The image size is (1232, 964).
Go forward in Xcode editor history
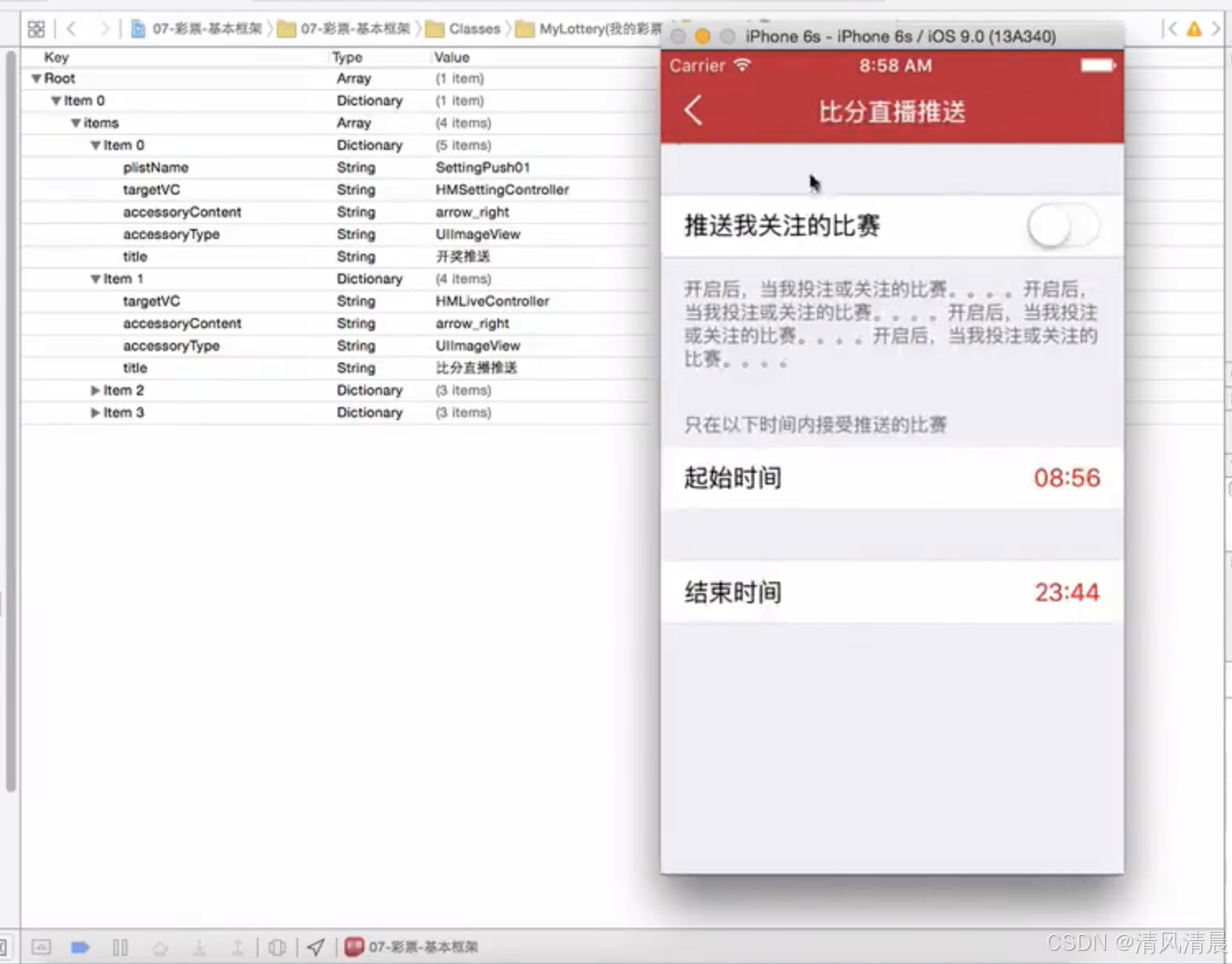(104, 29)
